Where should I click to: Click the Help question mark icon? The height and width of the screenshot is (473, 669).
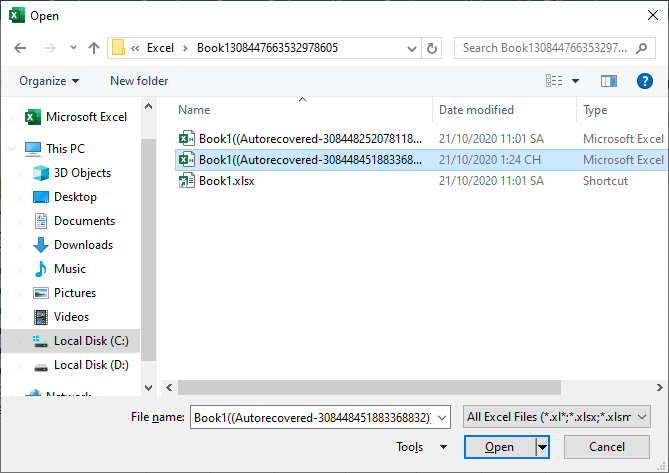pos(644,81)
